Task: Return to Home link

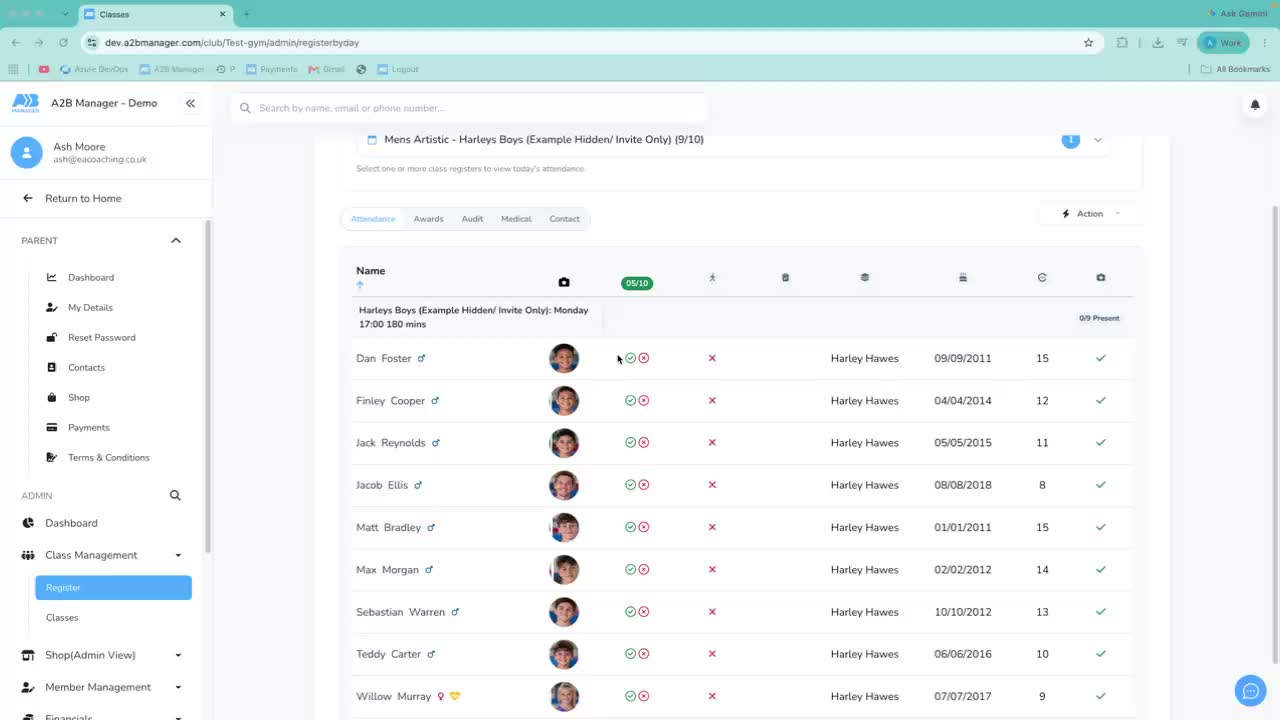Action: (83, 198)
